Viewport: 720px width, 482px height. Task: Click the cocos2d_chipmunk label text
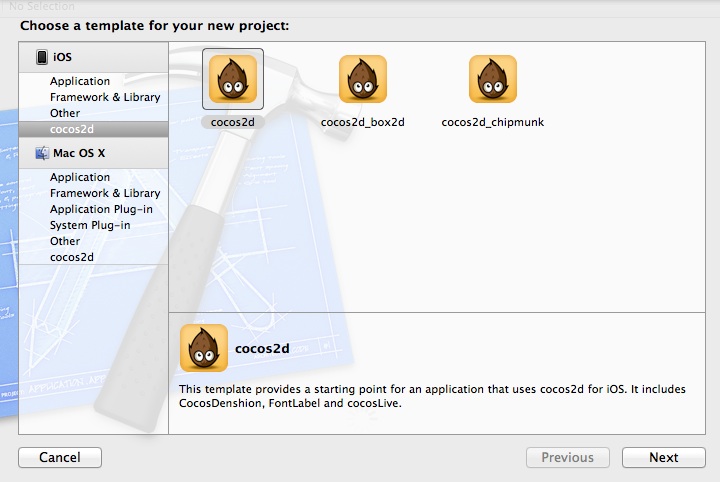(x=493, y=122)
